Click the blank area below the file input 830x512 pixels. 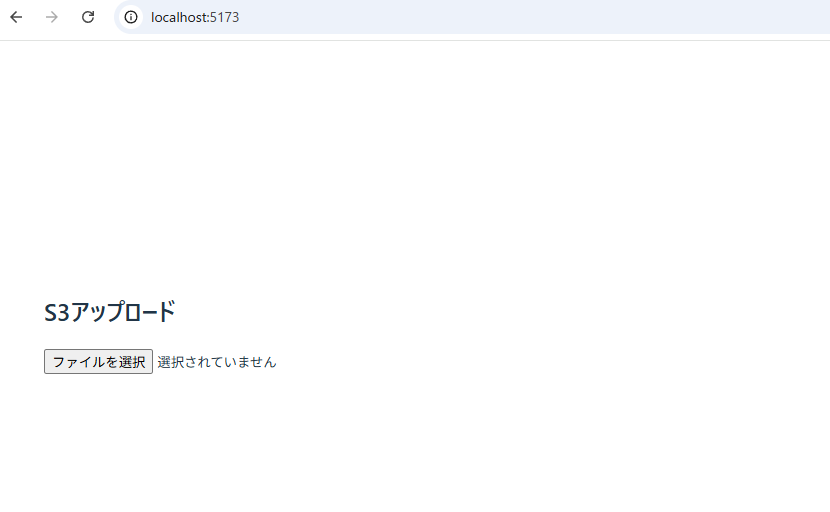[415, 445]
